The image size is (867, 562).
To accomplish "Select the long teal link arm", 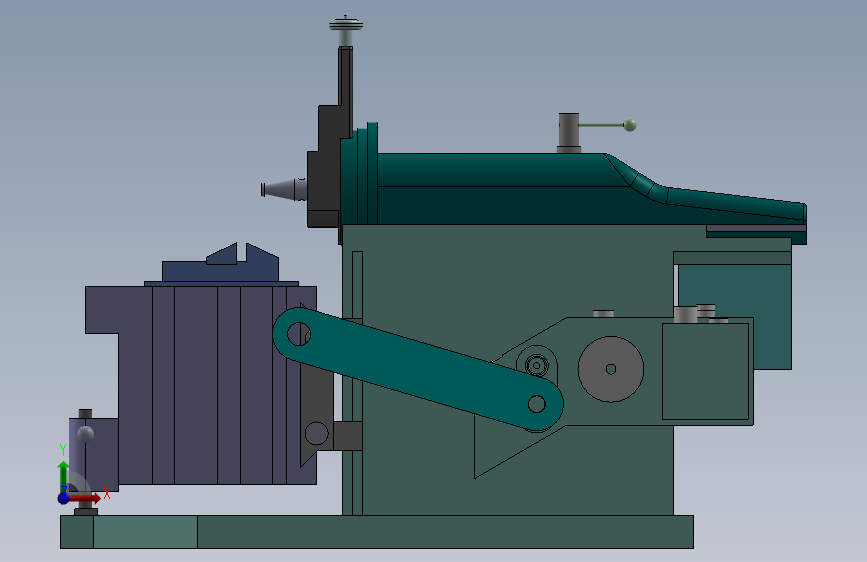I will pos(418,370).
